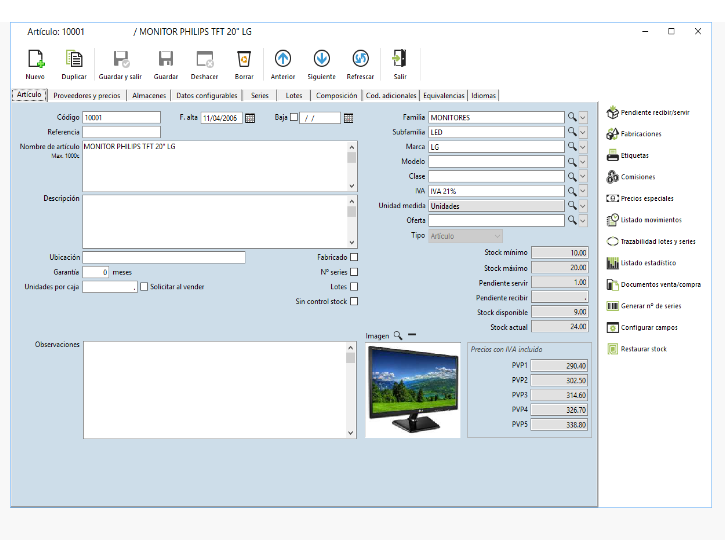Remove image with minus icon
This screenshot has height=540, width=725.
[412, 334]
